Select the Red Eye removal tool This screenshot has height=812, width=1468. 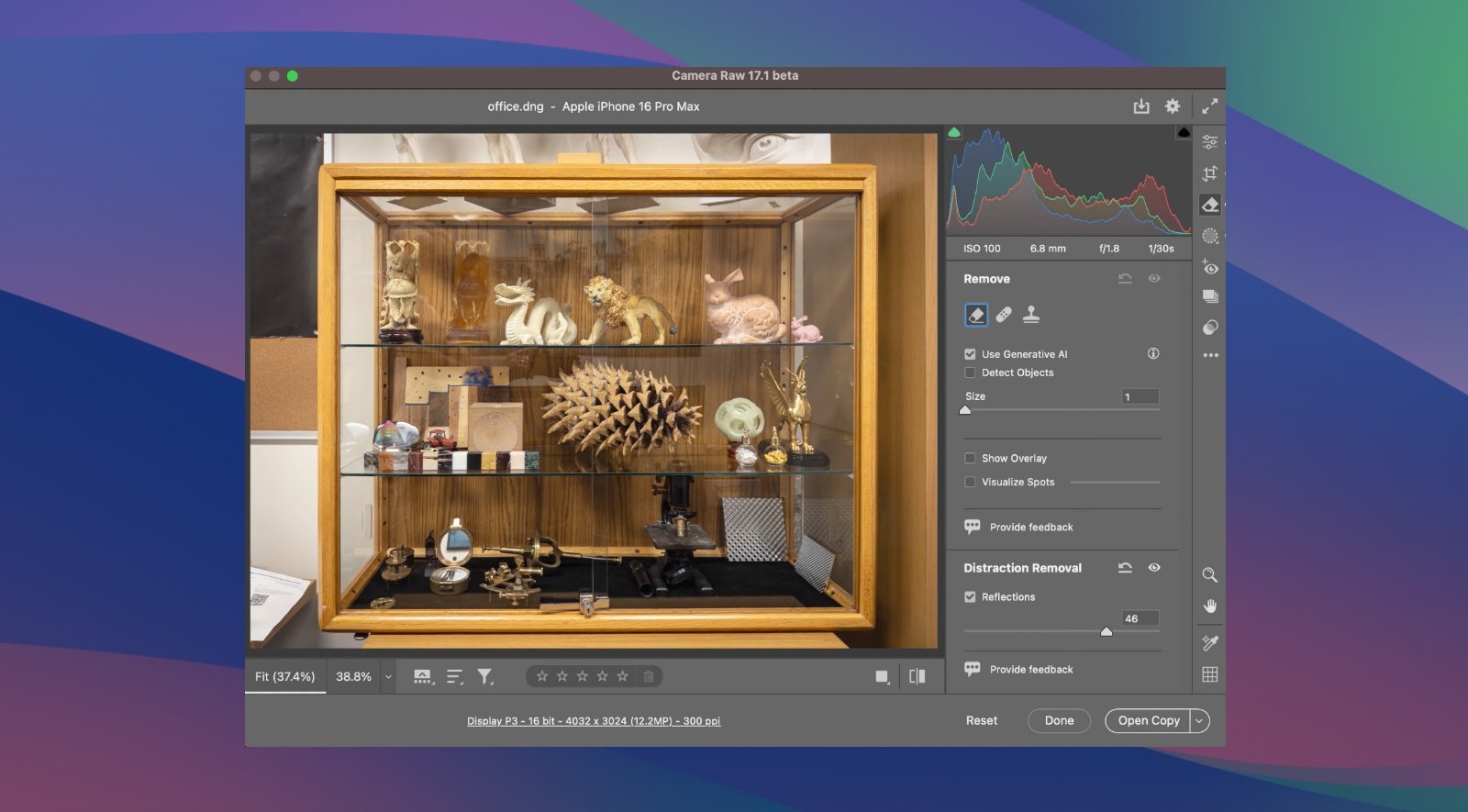[1210, 267]
